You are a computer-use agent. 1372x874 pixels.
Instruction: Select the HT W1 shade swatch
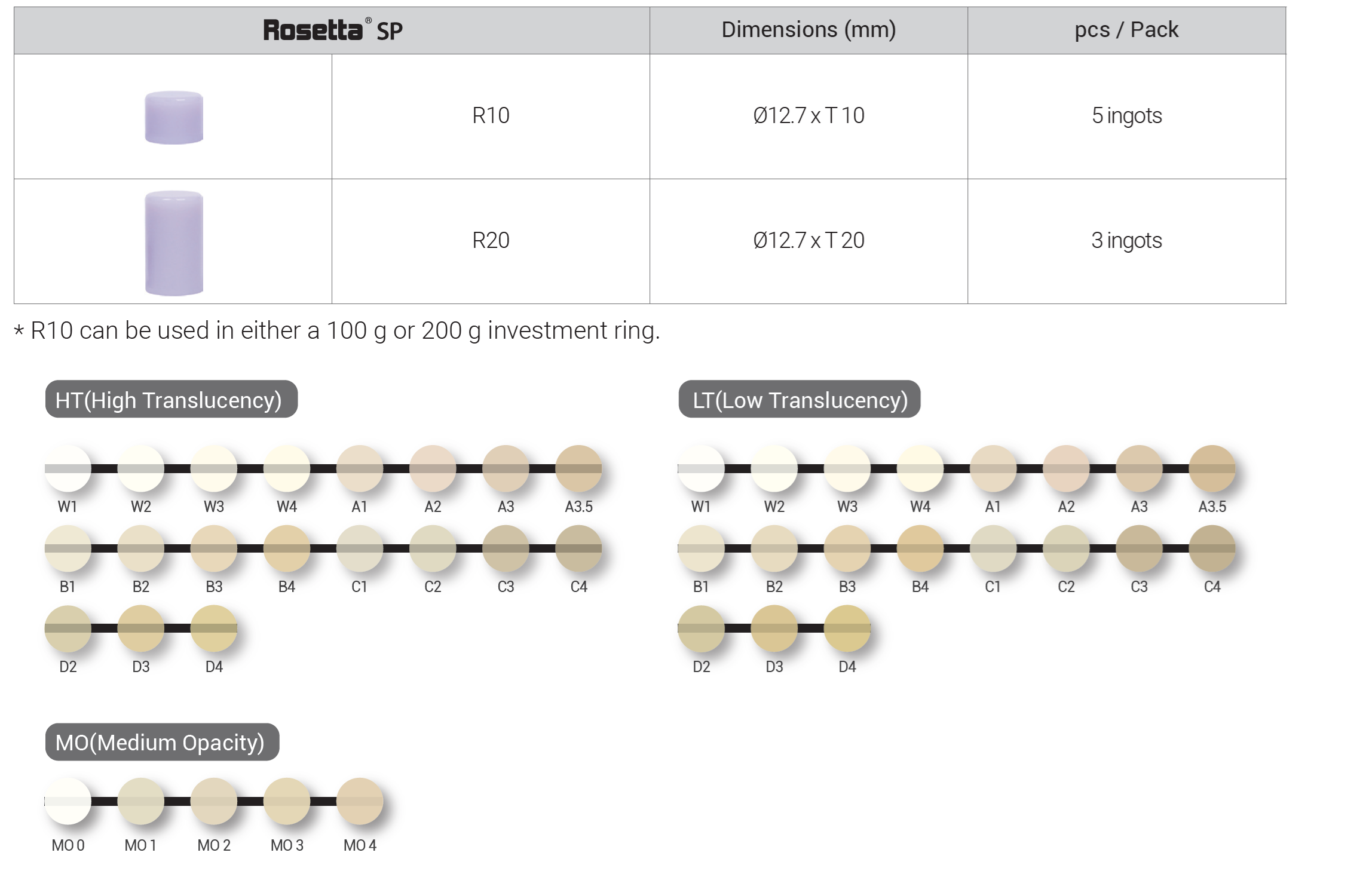click(x=68, y=468)
